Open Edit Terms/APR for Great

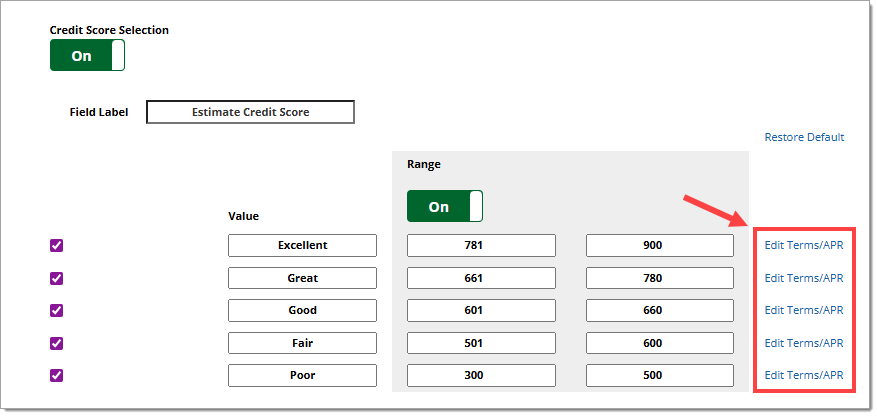(804, 278)
